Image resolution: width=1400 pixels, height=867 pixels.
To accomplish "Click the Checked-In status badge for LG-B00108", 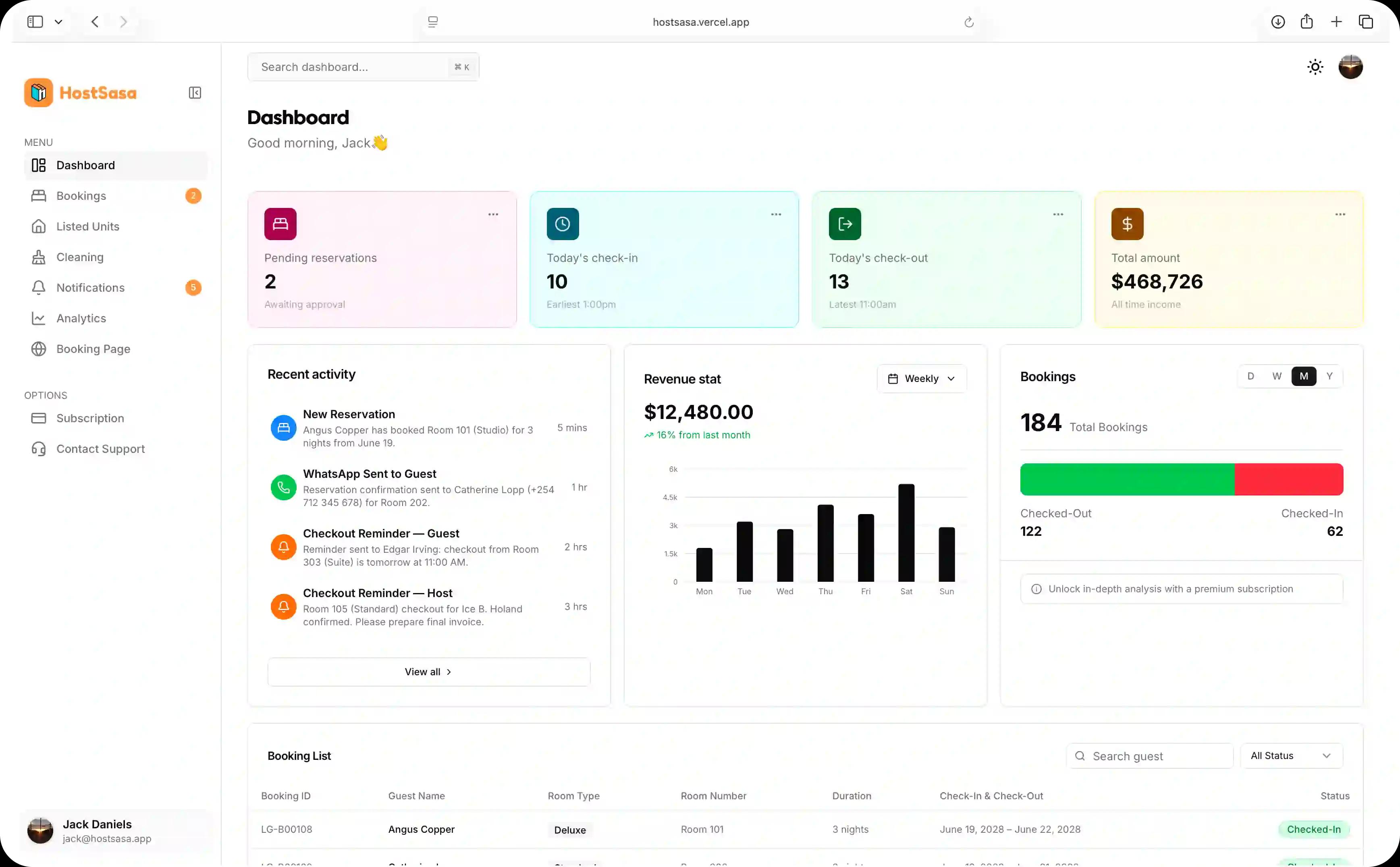I will click(1313, 829).
